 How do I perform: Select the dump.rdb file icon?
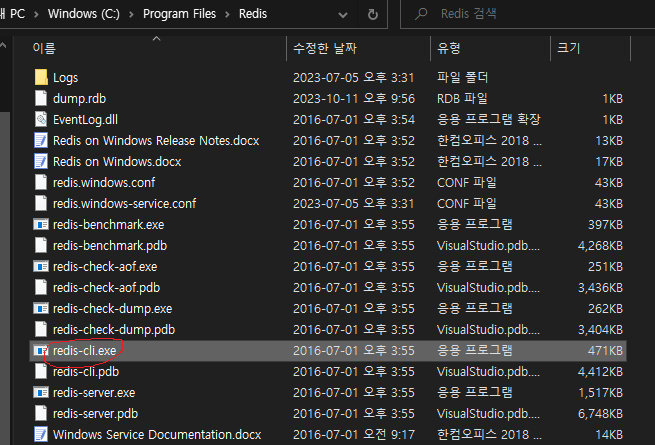coord(41,98)
